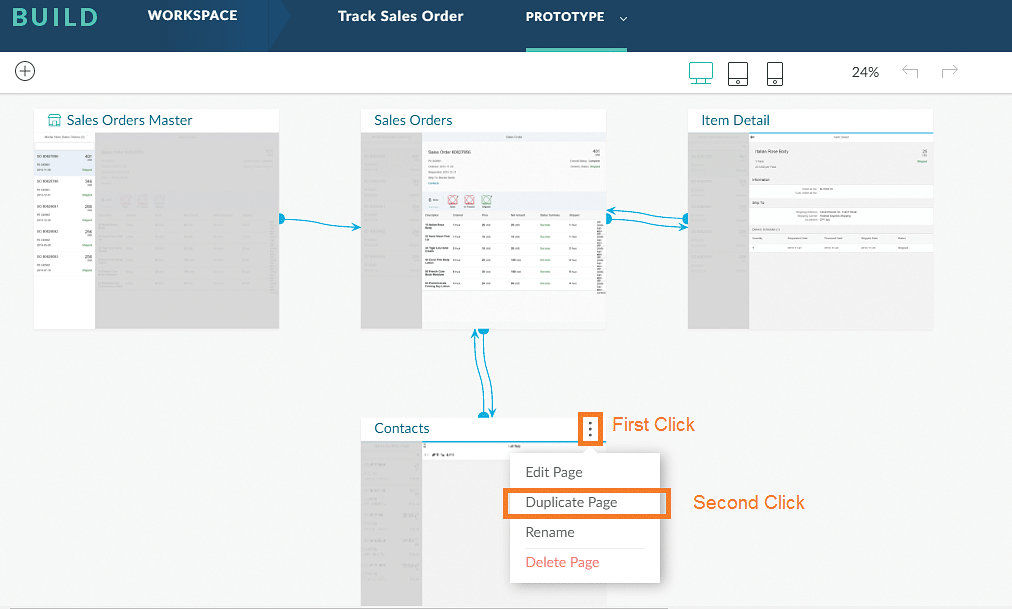Choose Duplicate Page menu option
1012x609 pixels.
click(x=571, y=502)
